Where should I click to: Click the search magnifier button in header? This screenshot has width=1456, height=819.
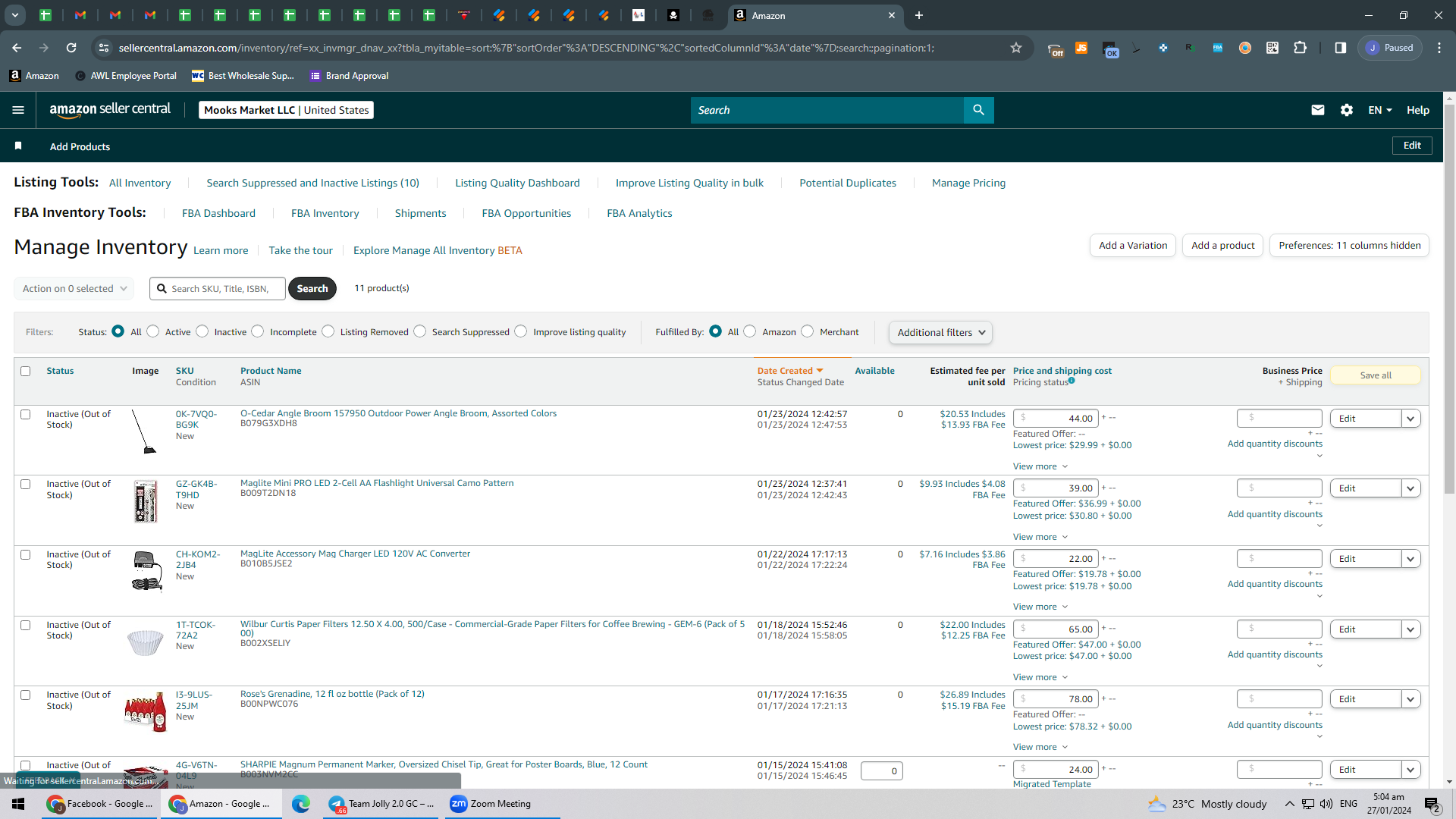[978, 110]
